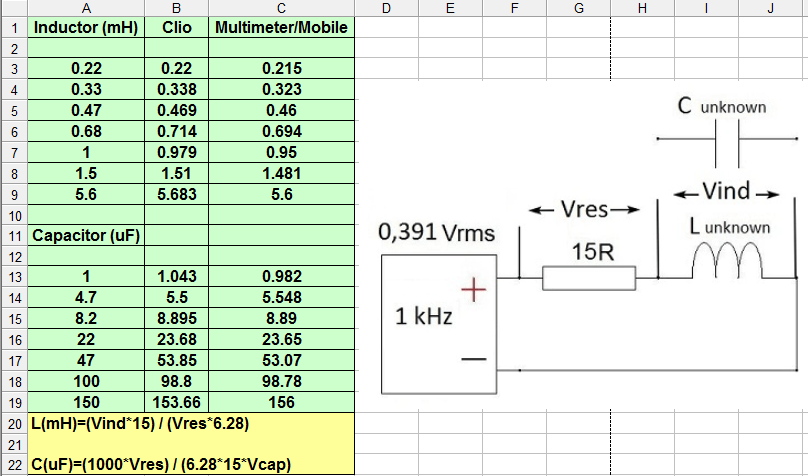Select column C header
The image size is (808, 476).
pyautogui.click(x=281, y=8)
